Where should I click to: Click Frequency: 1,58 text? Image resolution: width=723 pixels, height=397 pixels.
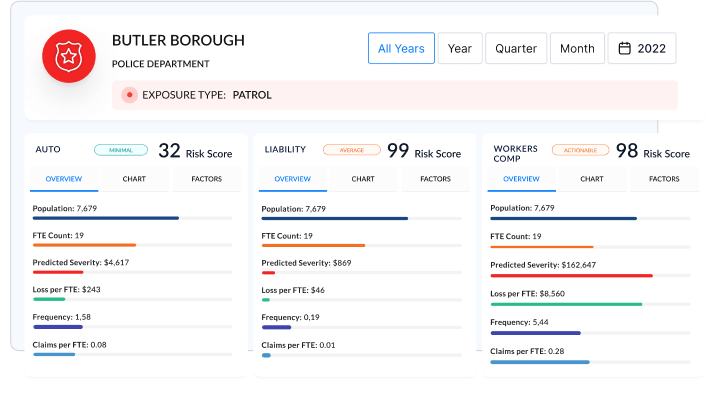click(x=62, y=317)
